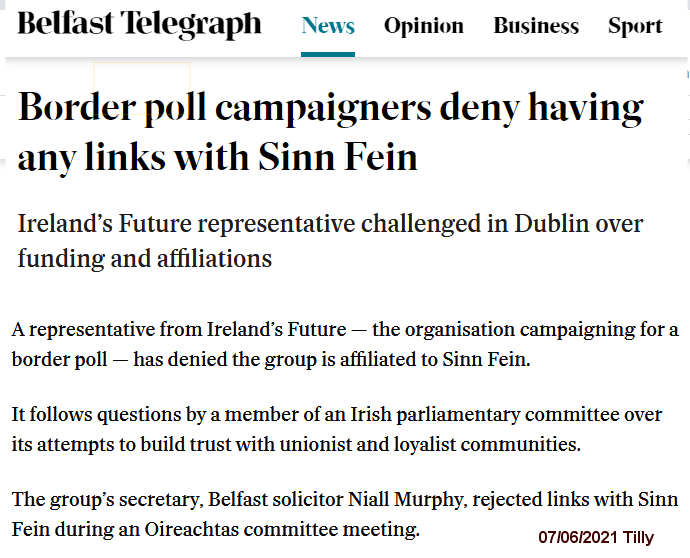This screenshot has height=558, width=690.
Task: Go to the Business section
Action: pos(536,25)
